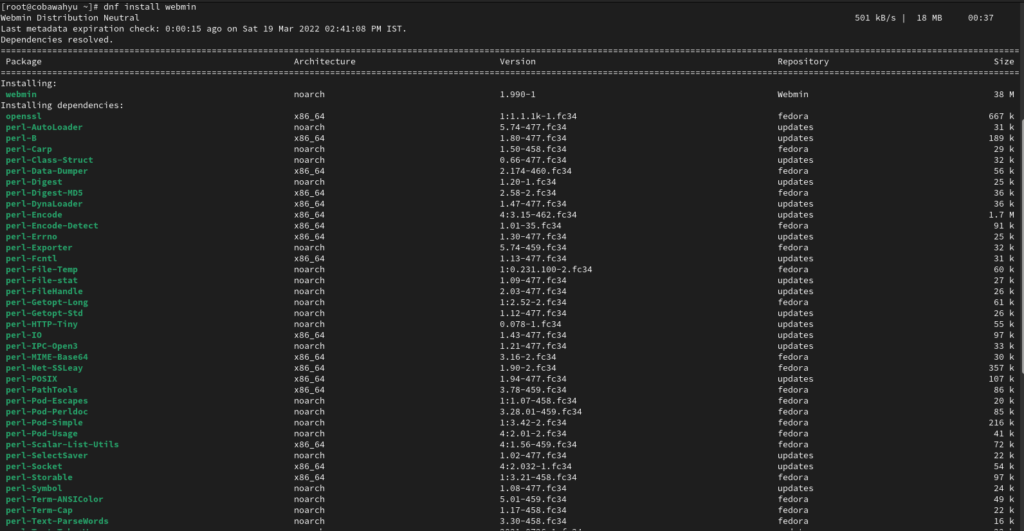Click the Architecture column header
This screenshot has height=531, width=1024.
(324, 62)
